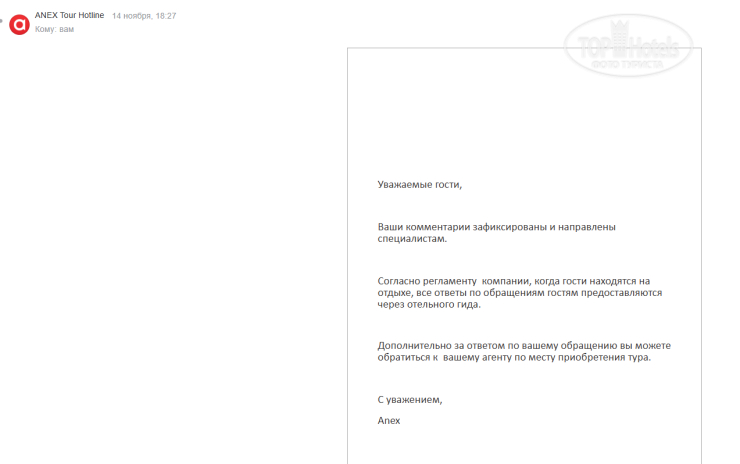Click the line Ваши комментарии зафиксированы и направлены
Viewport: 740px width, 464px height.
(496, 227)
